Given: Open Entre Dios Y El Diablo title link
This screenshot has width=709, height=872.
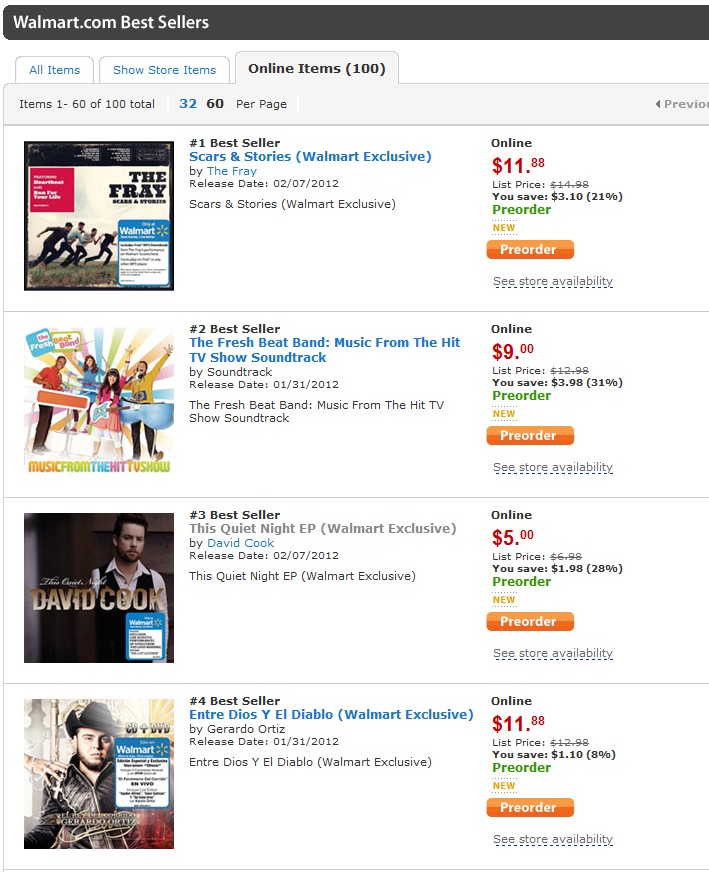Looking at the screenshot, I should pyautogui.click(x=331, y=715).
